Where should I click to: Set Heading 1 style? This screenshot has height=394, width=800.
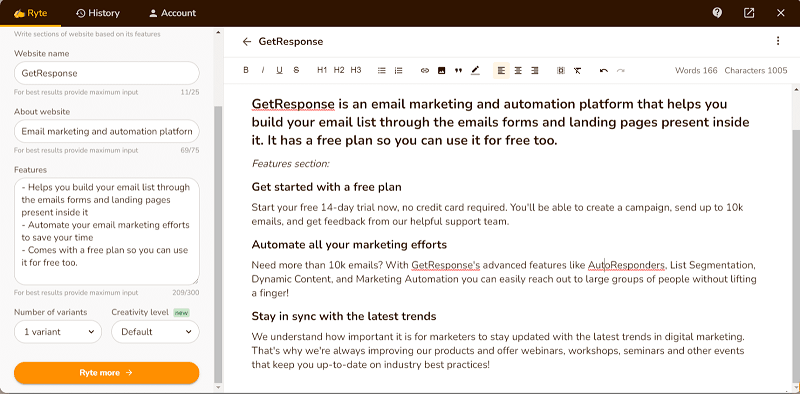[322, 70]
